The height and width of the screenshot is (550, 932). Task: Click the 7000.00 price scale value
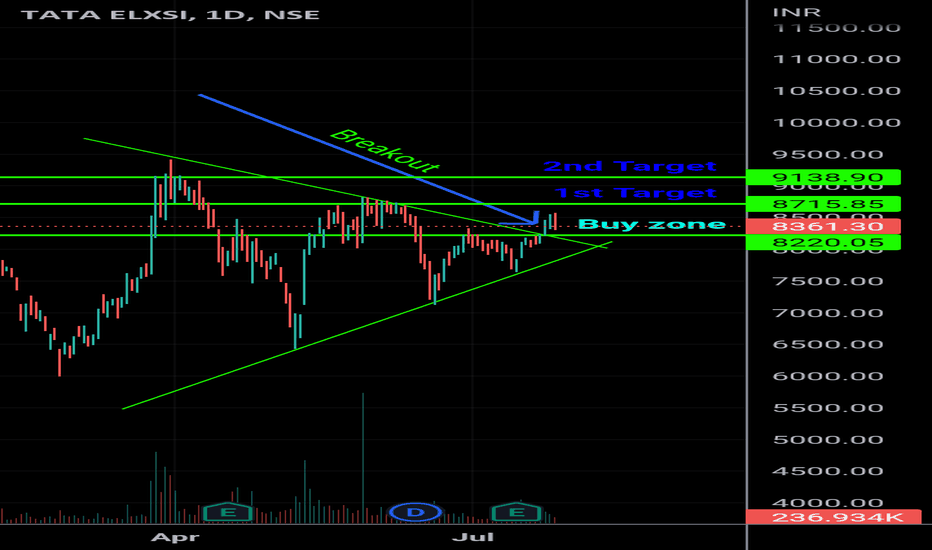pos(828,313)
